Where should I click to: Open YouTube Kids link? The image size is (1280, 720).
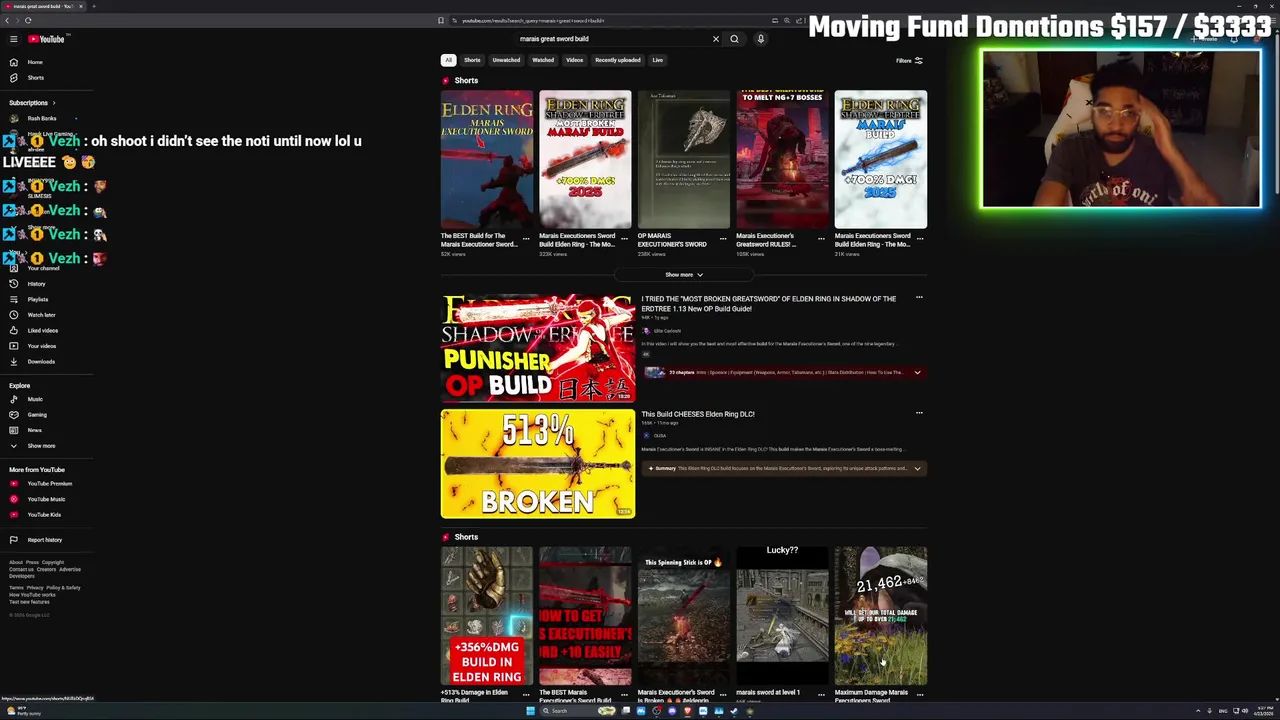pos(44,515)
